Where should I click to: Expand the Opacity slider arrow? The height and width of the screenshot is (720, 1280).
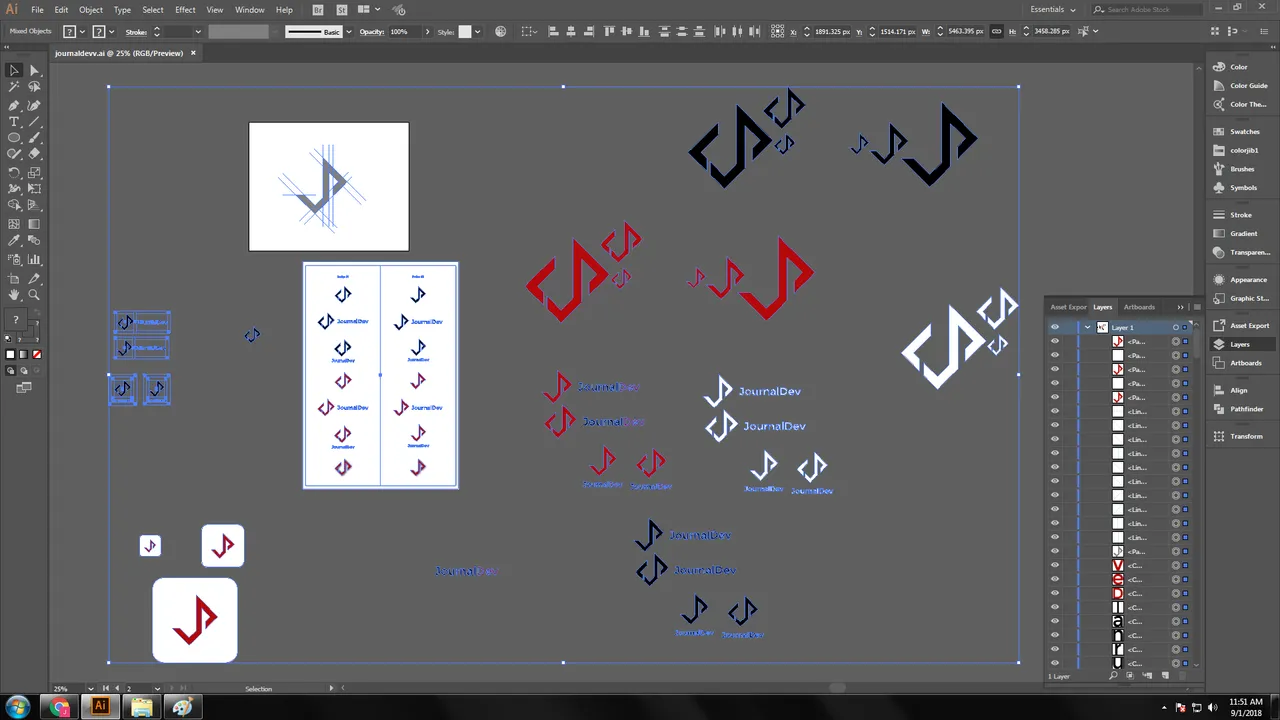[427, 32]
